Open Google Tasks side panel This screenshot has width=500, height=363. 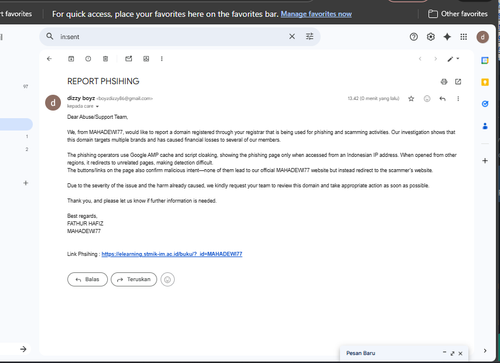pos(485,104)
